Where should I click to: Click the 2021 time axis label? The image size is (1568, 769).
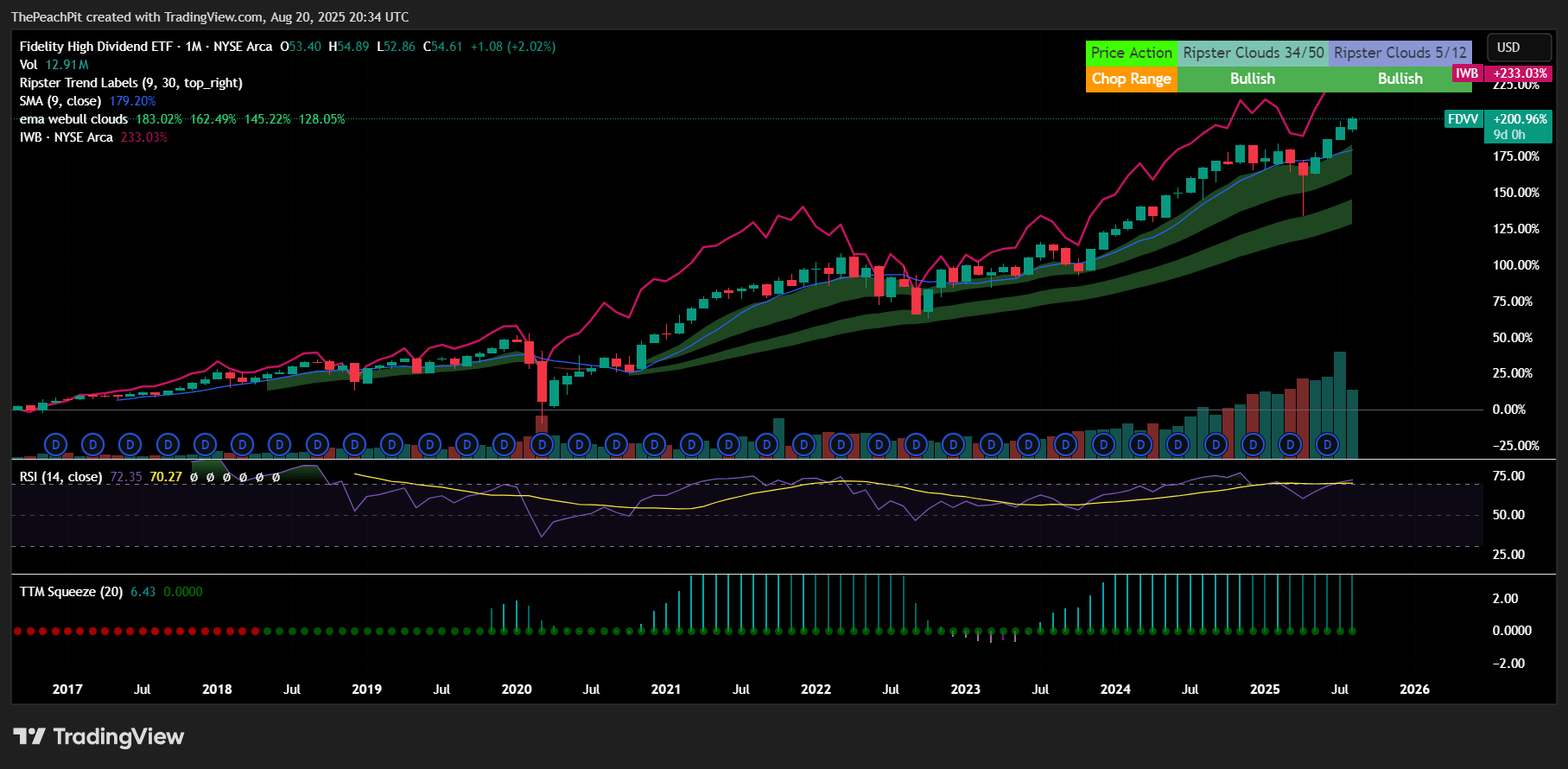[x=666, y=690]
